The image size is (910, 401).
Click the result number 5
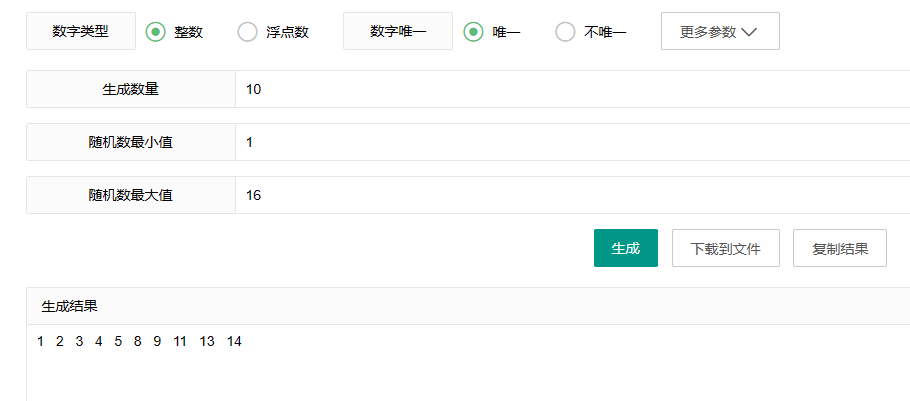coord(118,342)
